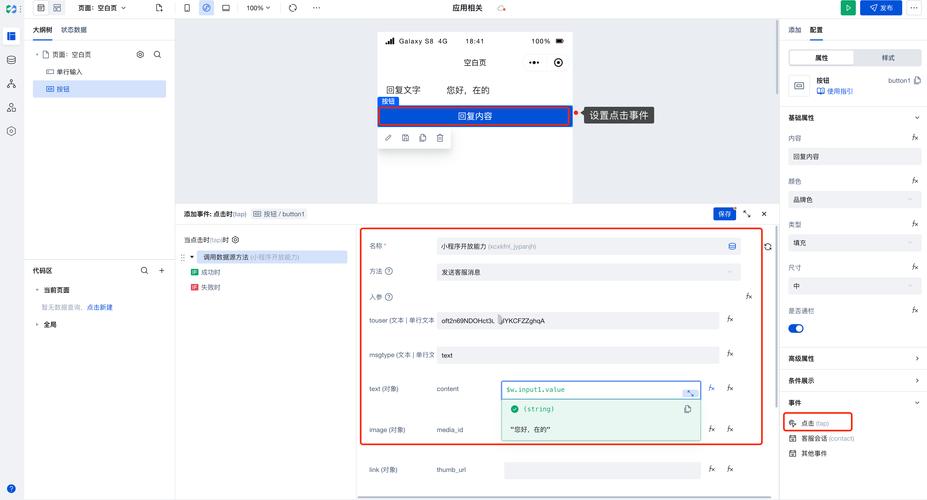This screenshot has width=927, height=500.
Task: Switch to desktop PC preview mode
Action: (226, 8)
